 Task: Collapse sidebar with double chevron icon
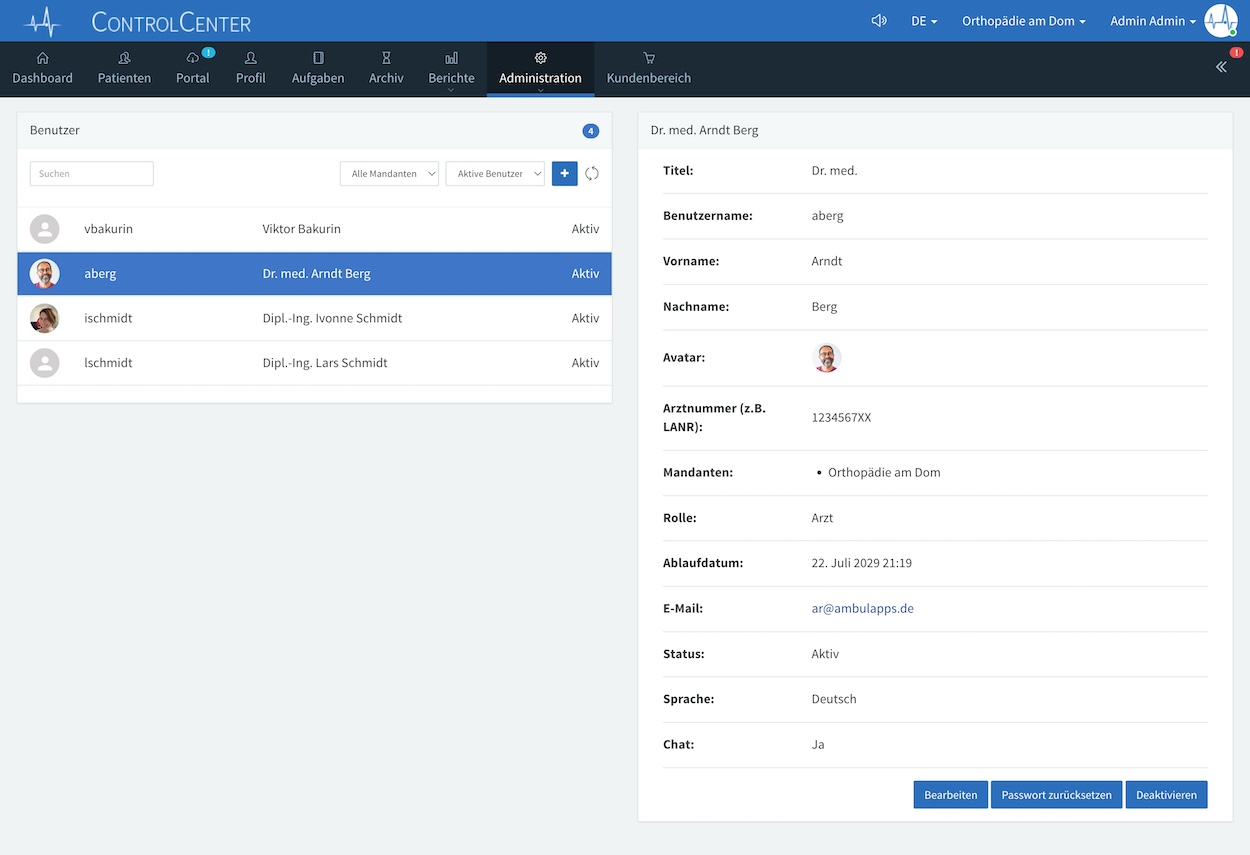pos(1221,67)
